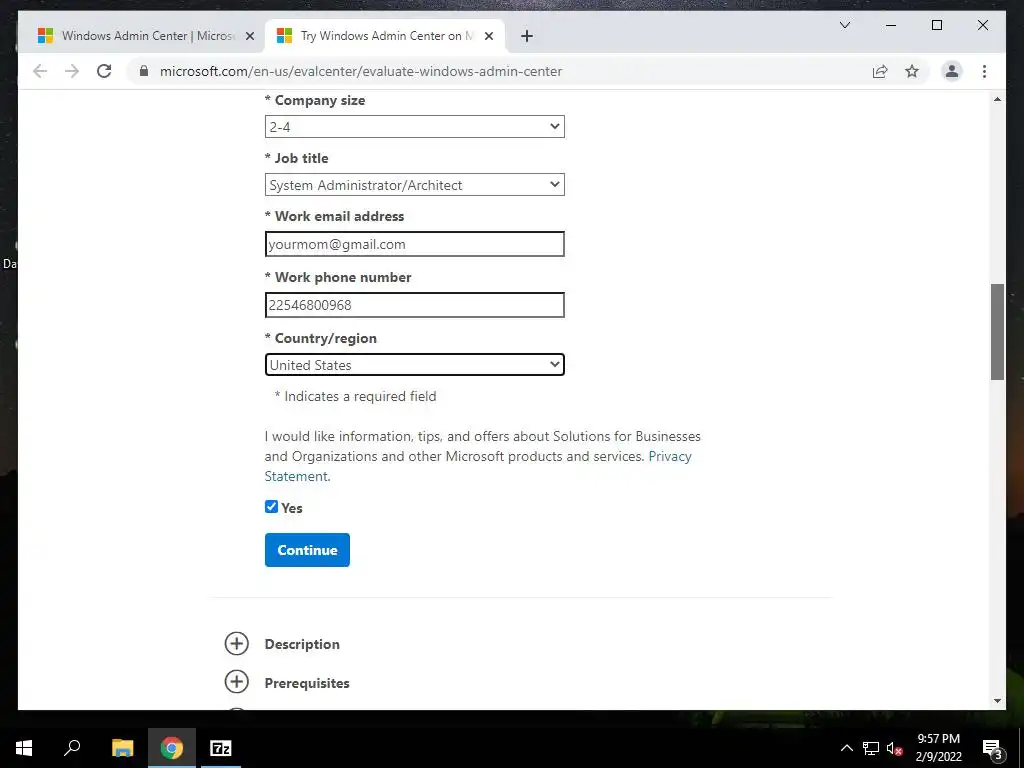Reload the page with the refresh icon

(x=104, y=71)
